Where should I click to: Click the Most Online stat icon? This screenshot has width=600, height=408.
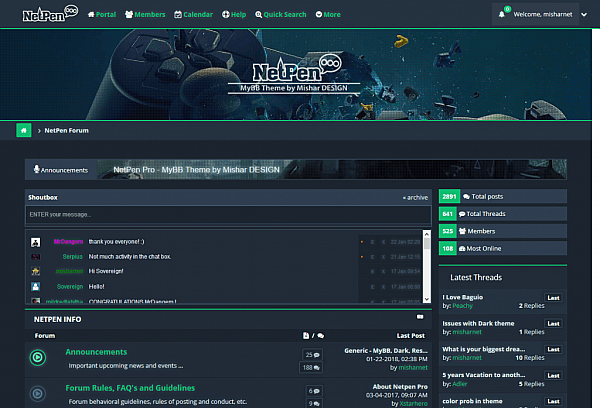pyautogui.click(x=462, y=248)
